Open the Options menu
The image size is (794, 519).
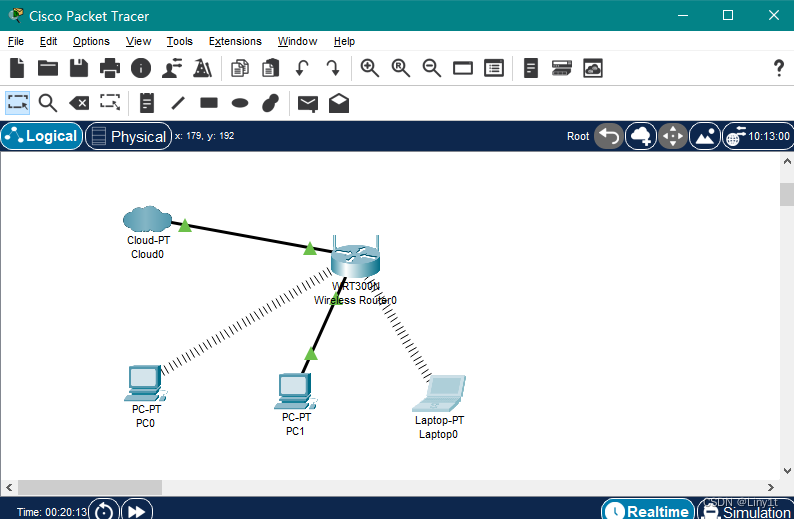[x=91, y=41]
